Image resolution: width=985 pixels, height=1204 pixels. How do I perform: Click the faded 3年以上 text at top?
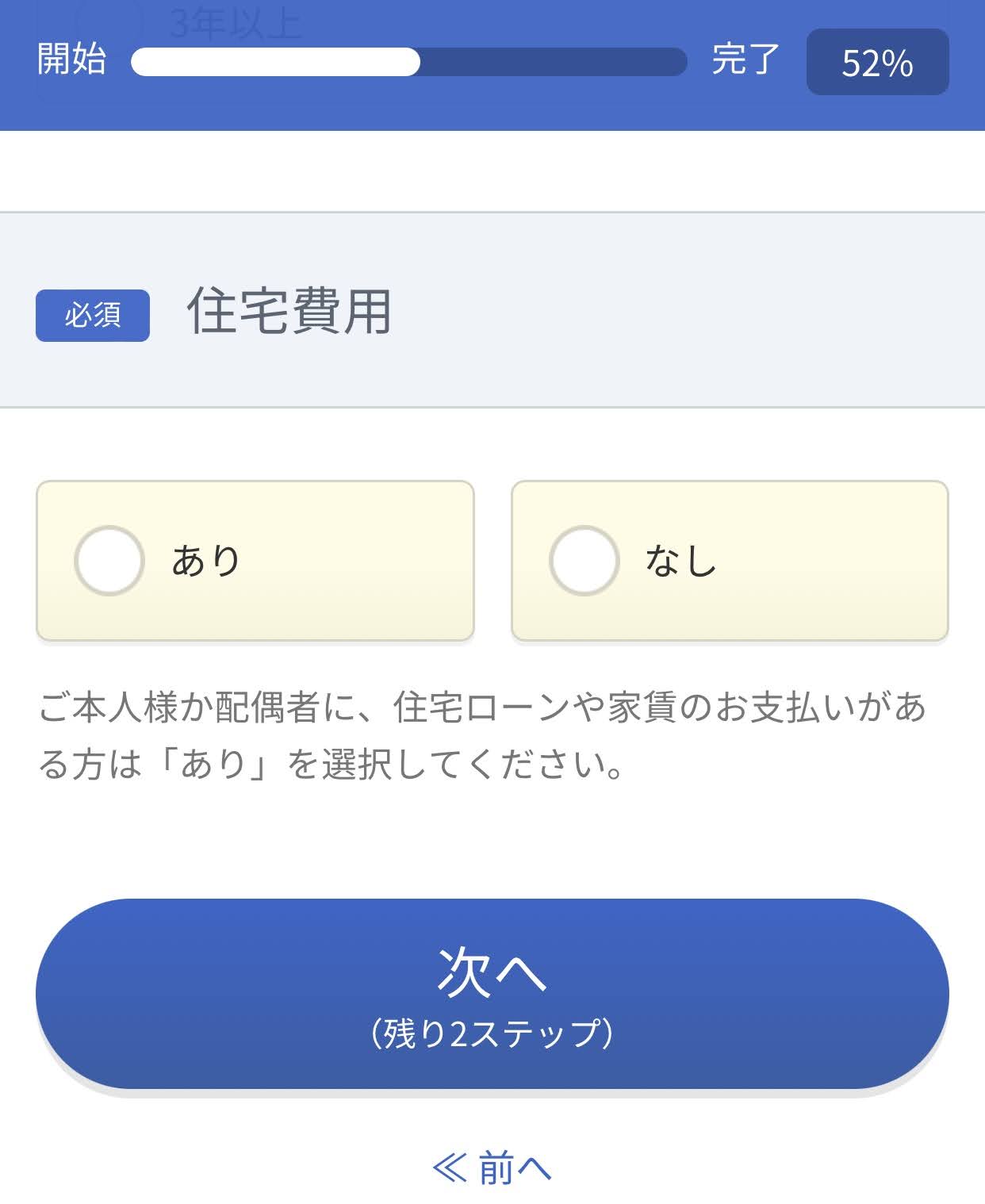click(x=236, y=22)
